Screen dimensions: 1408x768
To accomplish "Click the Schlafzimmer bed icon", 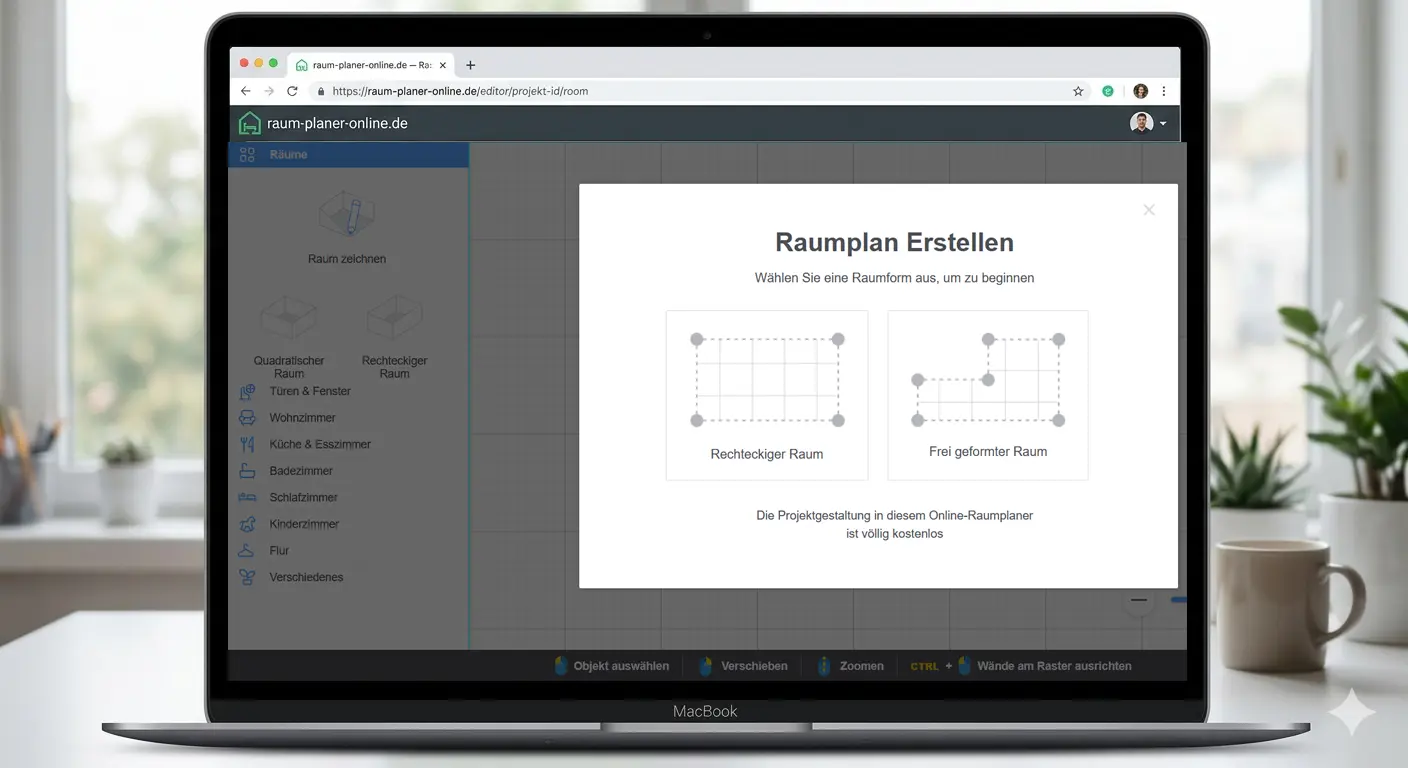I will [x=247, y=497].
